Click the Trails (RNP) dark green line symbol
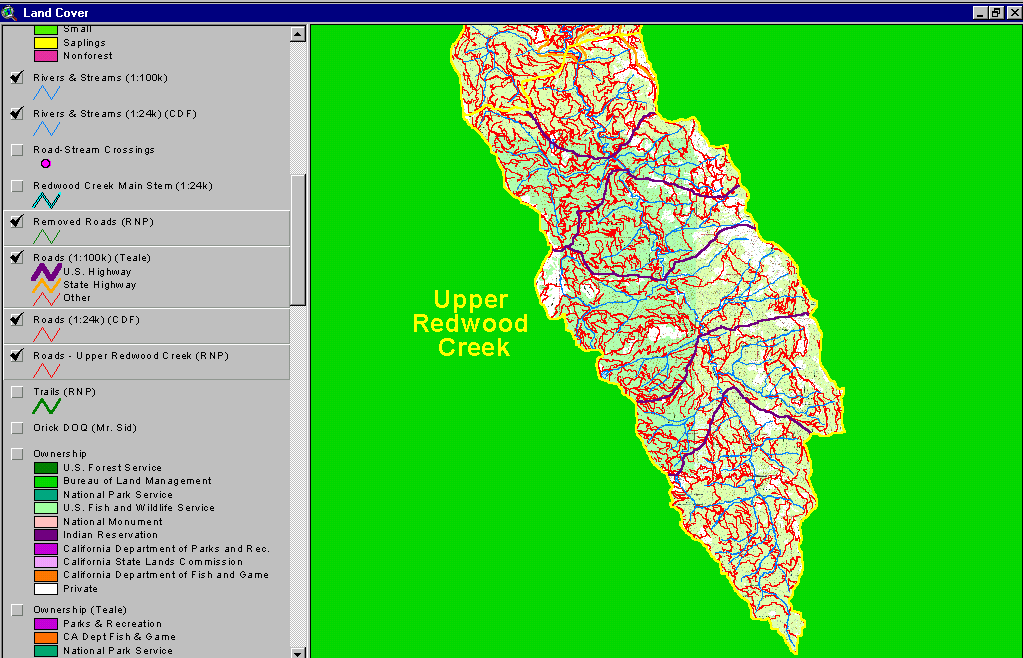Screen dimensions: 1023x658 coord(46,406)
